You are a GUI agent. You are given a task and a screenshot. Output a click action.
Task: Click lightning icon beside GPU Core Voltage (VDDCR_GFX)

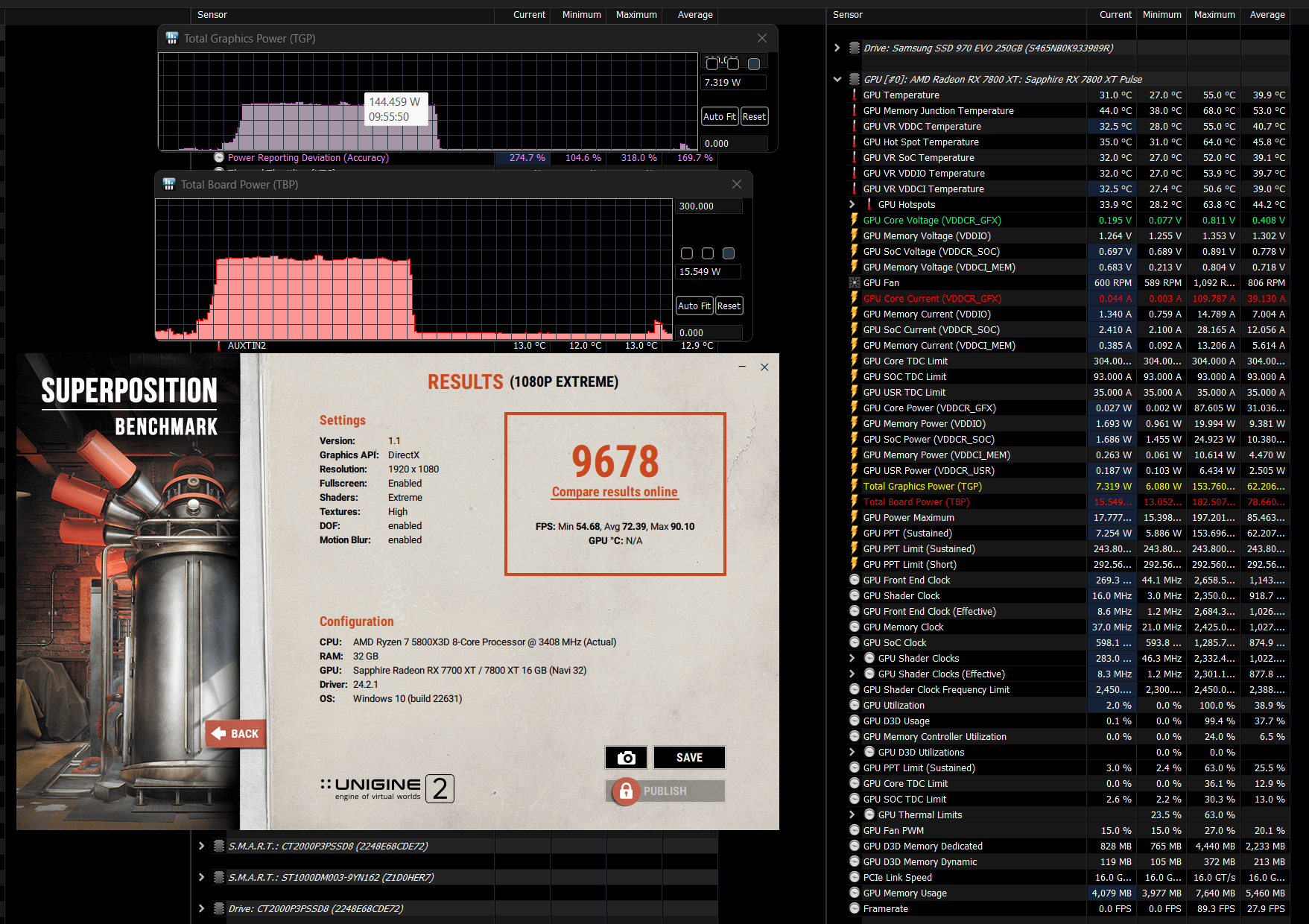click(x=855, y=220)
